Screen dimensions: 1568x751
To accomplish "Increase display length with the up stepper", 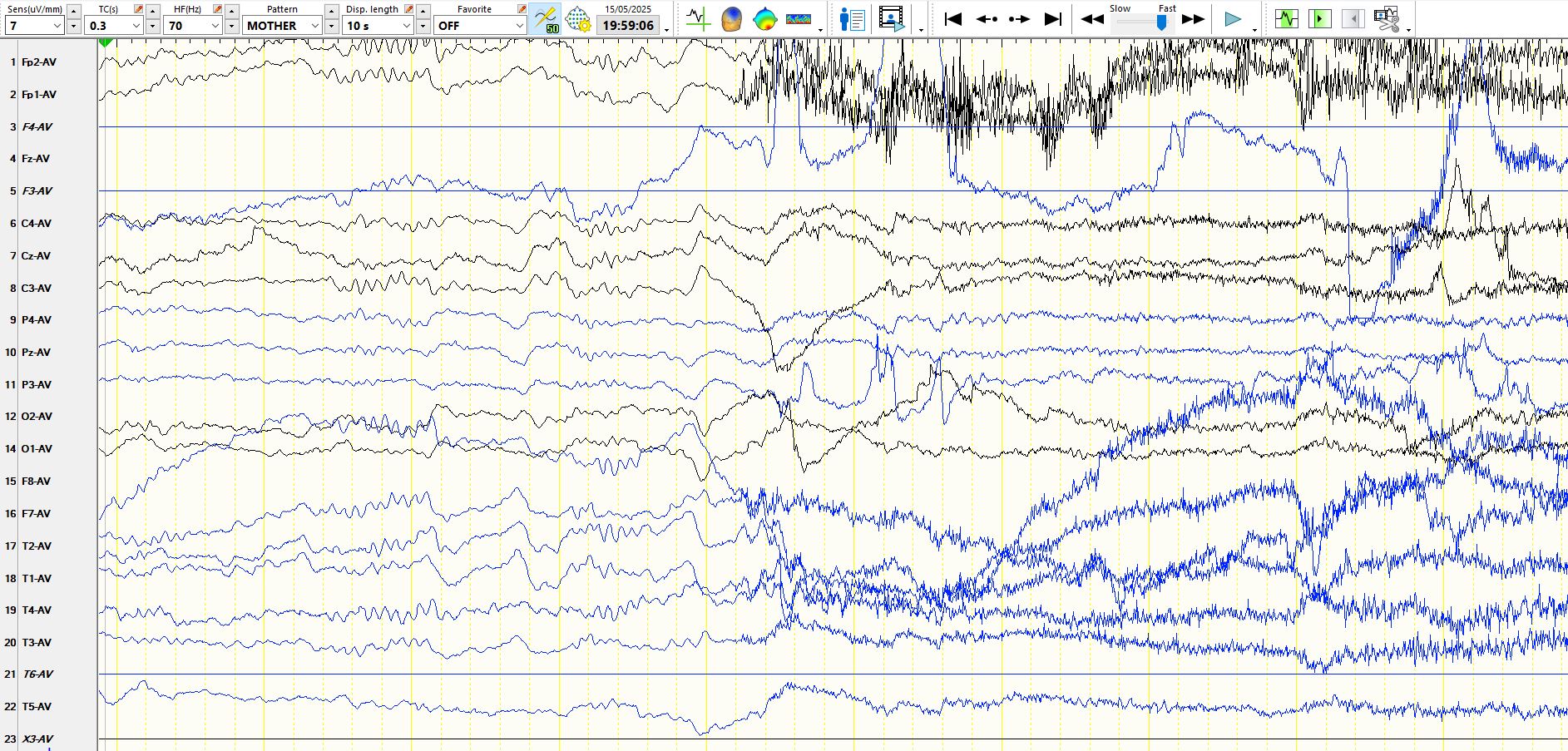I will pyautogui.click(x=423, y=10).
